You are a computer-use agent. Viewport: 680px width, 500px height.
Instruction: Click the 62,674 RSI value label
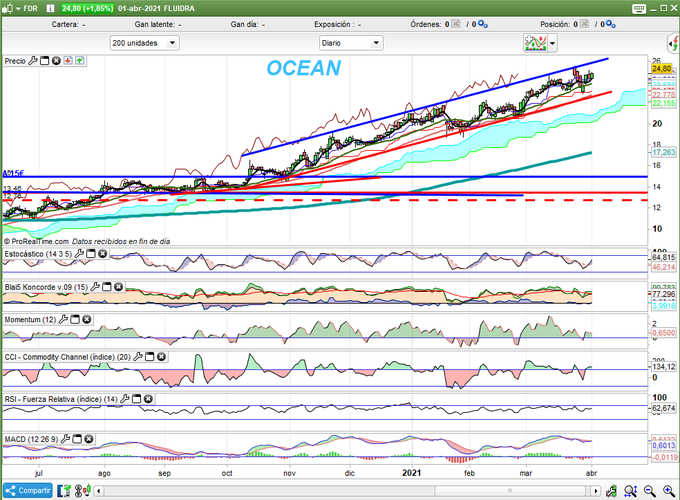pos(664,408)
